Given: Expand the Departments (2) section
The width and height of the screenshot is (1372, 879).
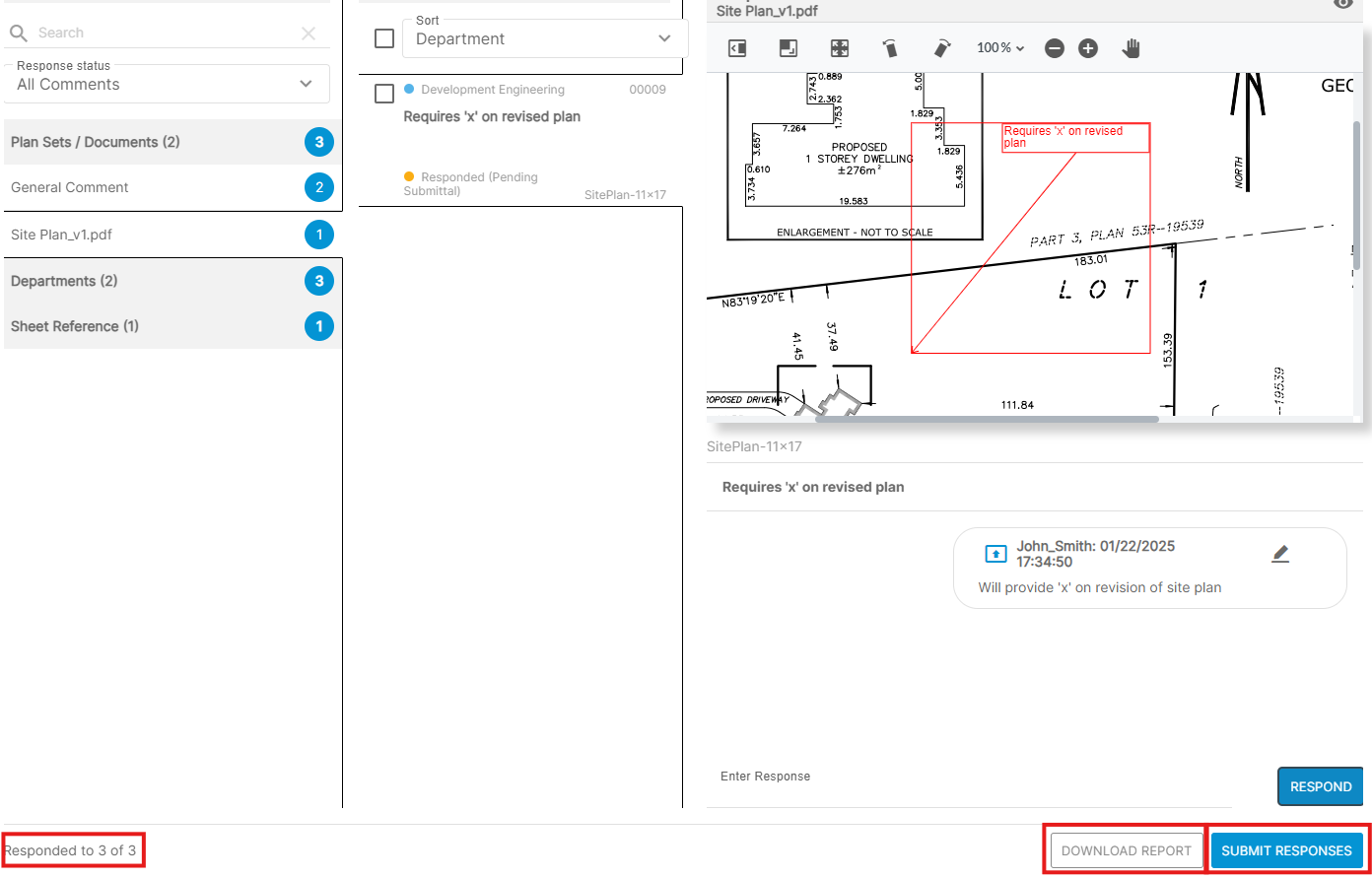Looking at the screenshot, I should (64, 281).
